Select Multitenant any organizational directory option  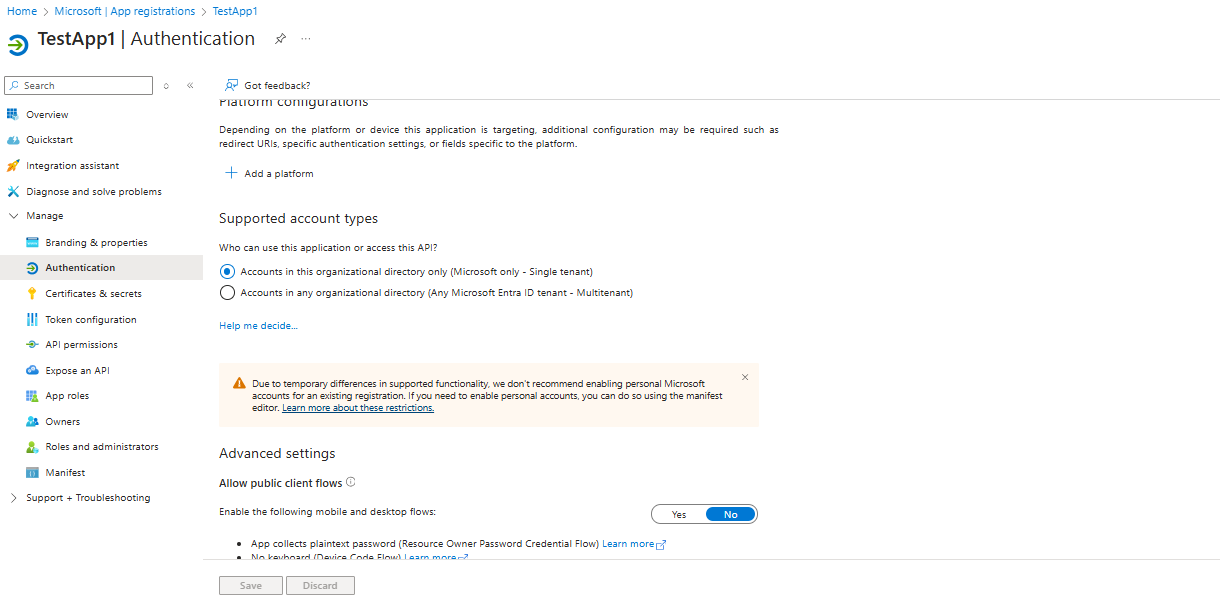[x=227, y=293]
